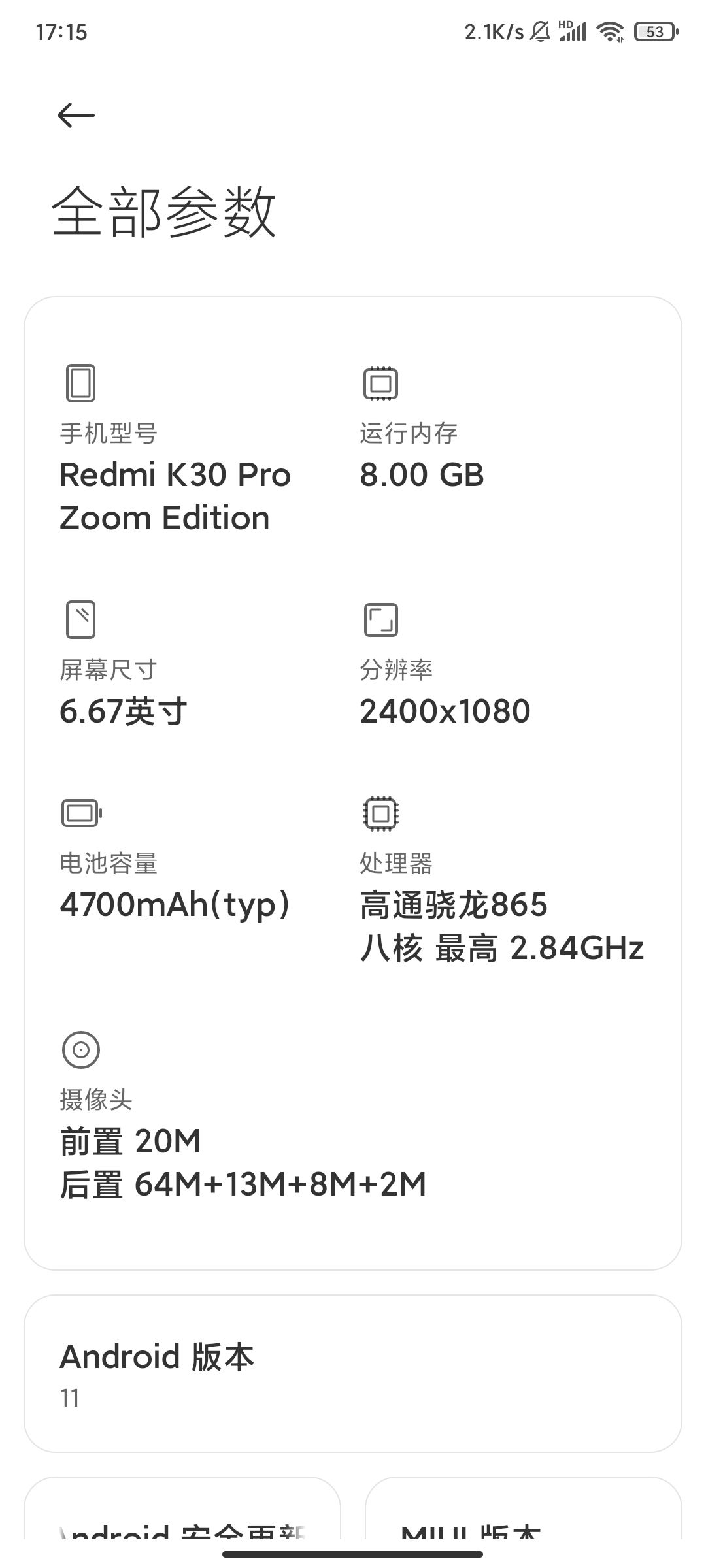This screenshot has width=706, height=1568.
Task: Tap the back arrow icon
Action: 76,116
